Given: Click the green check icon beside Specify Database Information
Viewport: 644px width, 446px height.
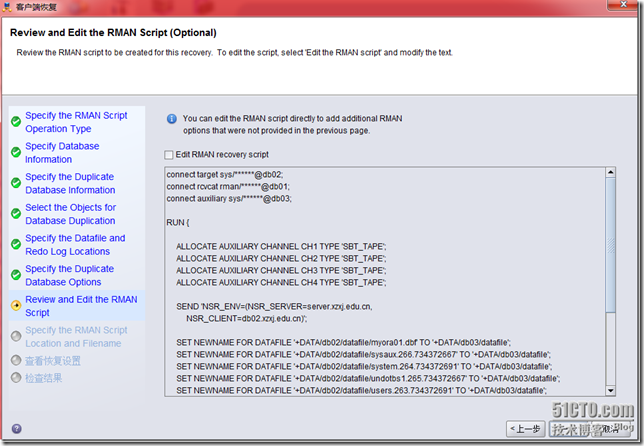Looking at the screenshot, I should 16,152.
